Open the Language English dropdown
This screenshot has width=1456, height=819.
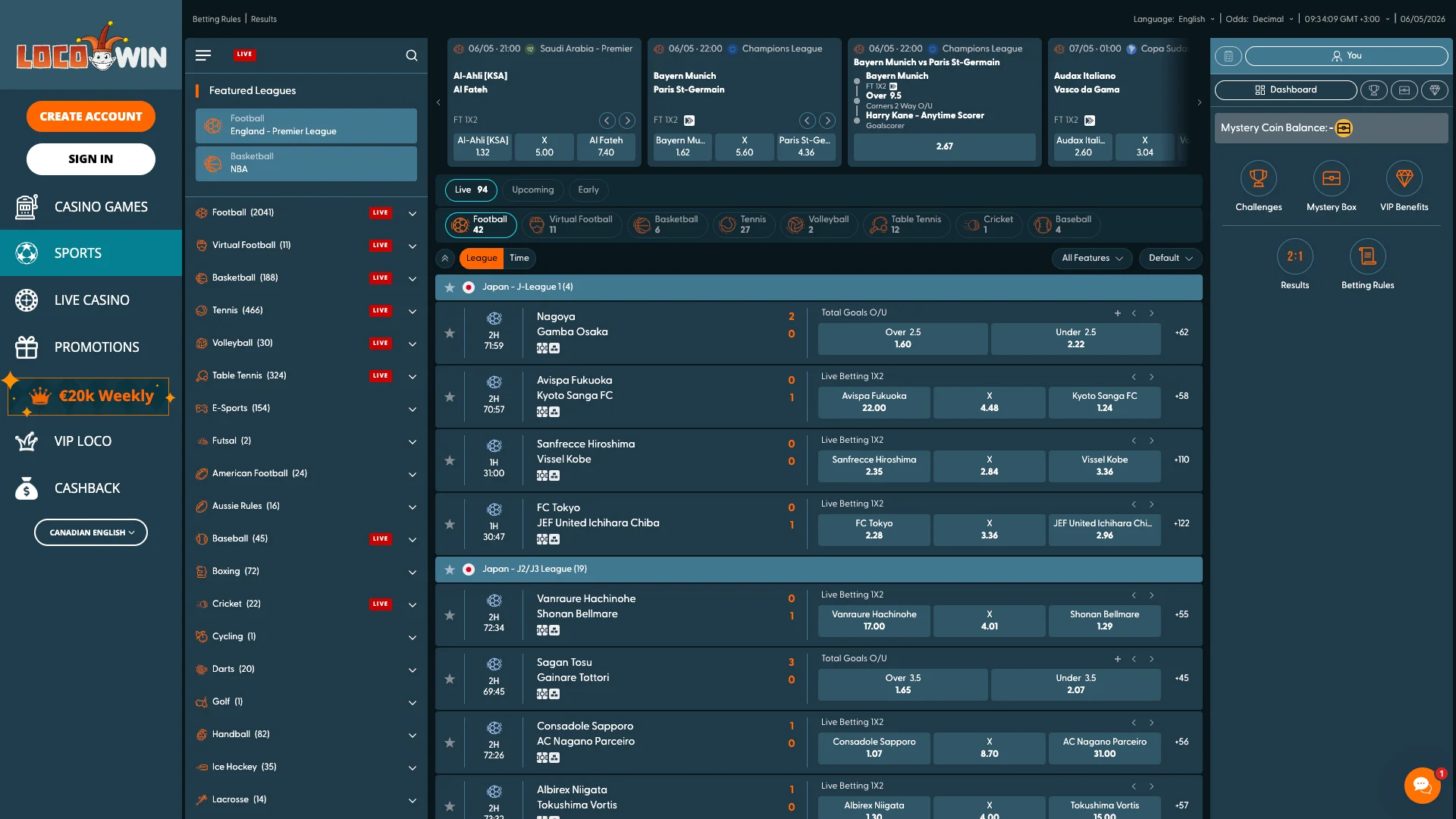tap(1197, 20)
